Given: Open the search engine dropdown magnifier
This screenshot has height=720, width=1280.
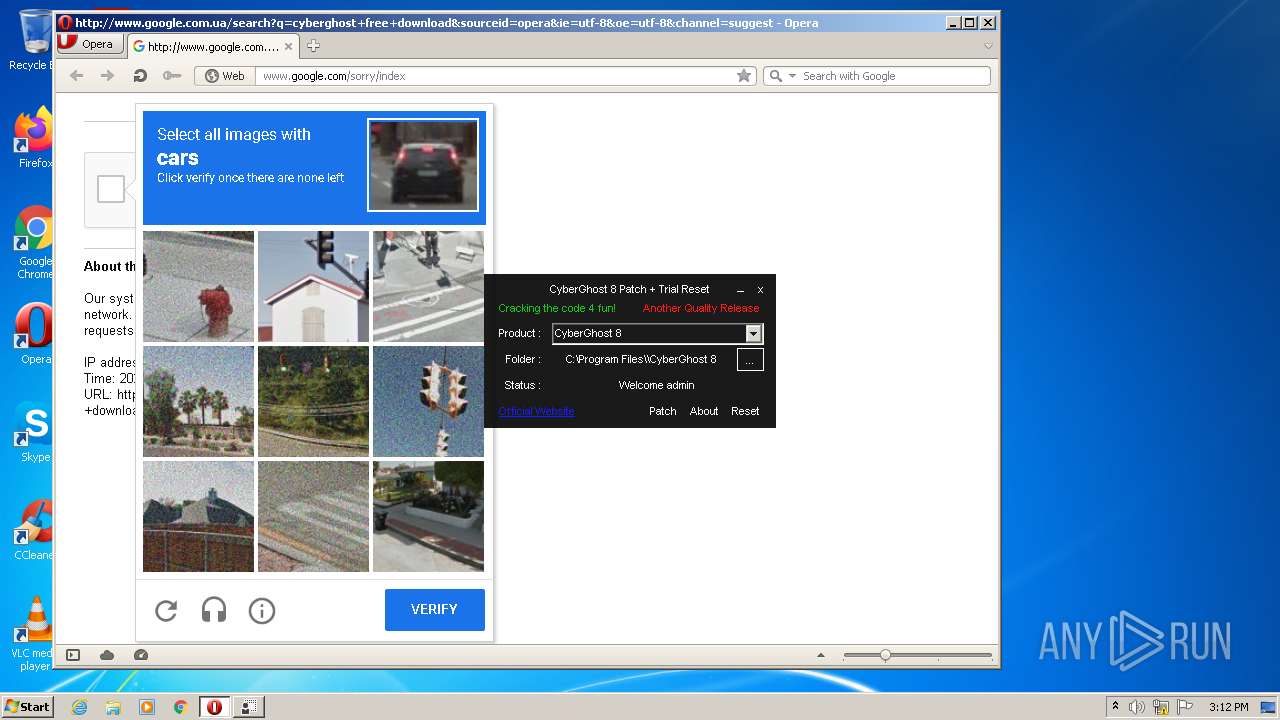Looking at the screenshot, I should coord(781,76).
